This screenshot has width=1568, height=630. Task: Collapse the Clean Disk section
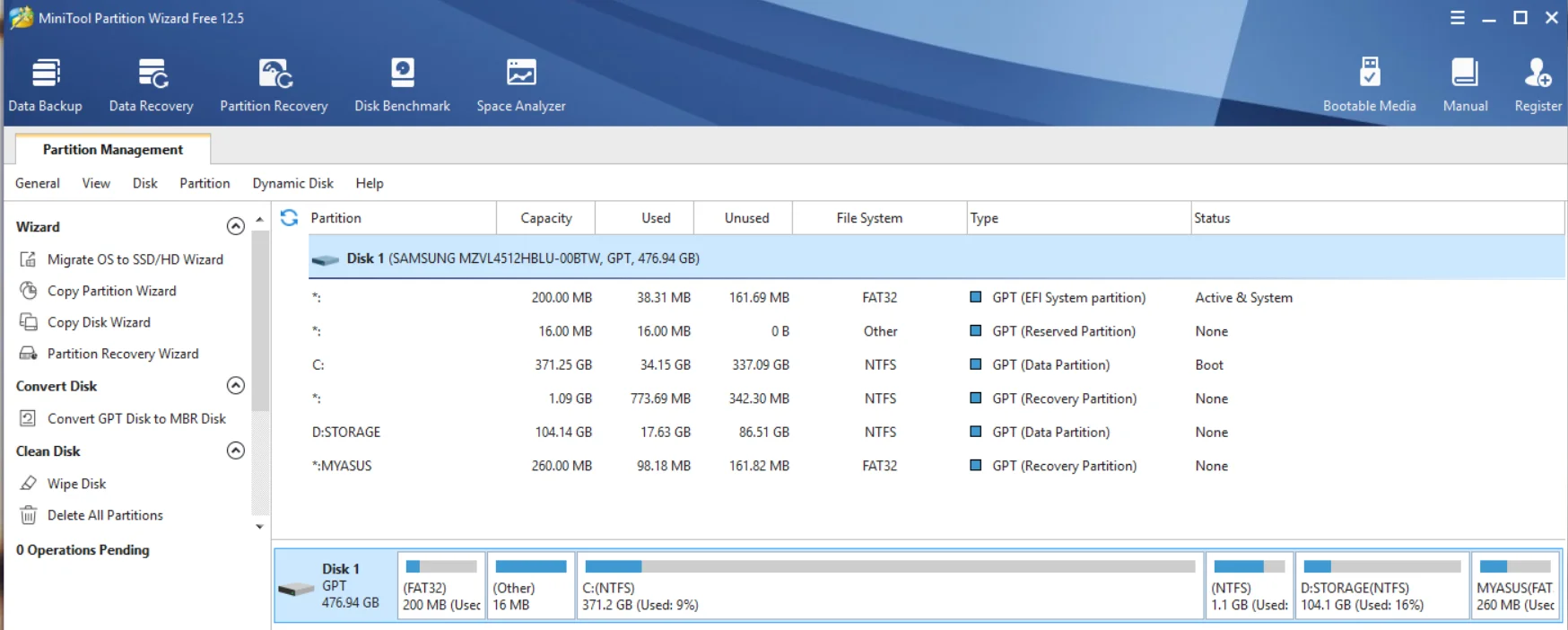[236, 451]
